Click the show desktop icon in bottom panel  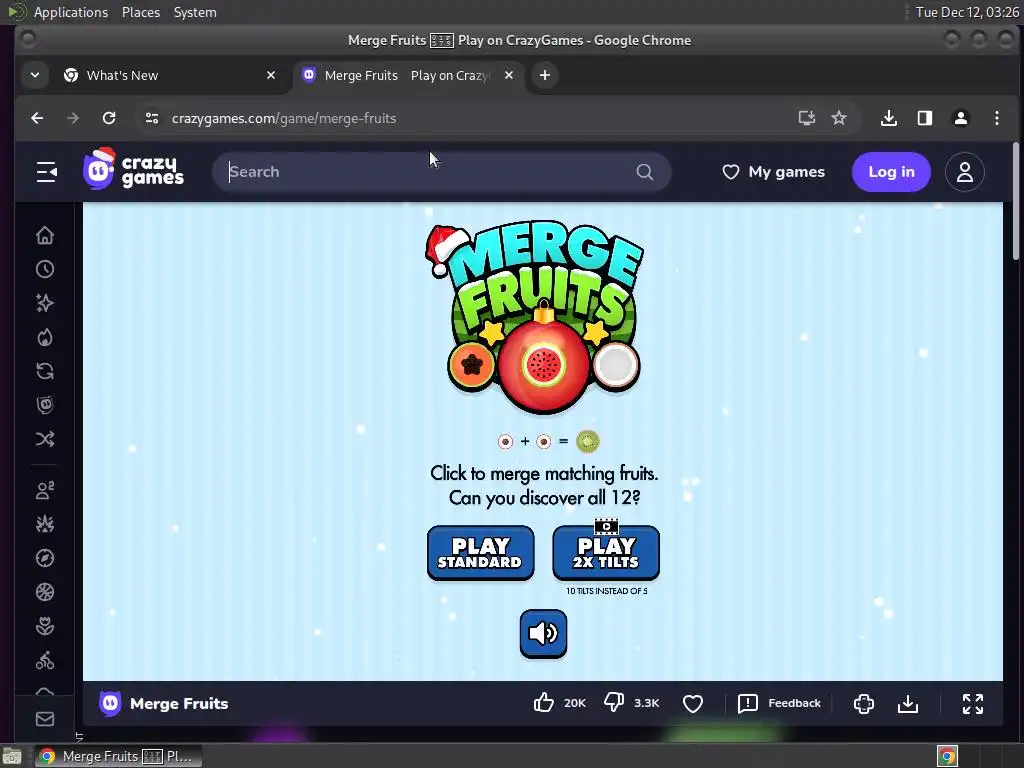[12, 756]
